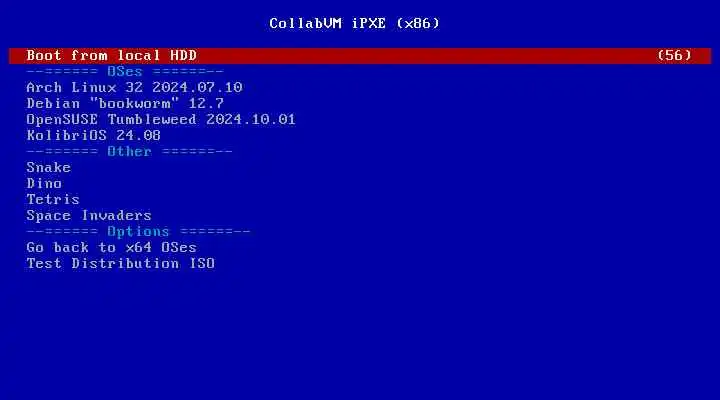Click the OSes section header

(x=125, y=72)
